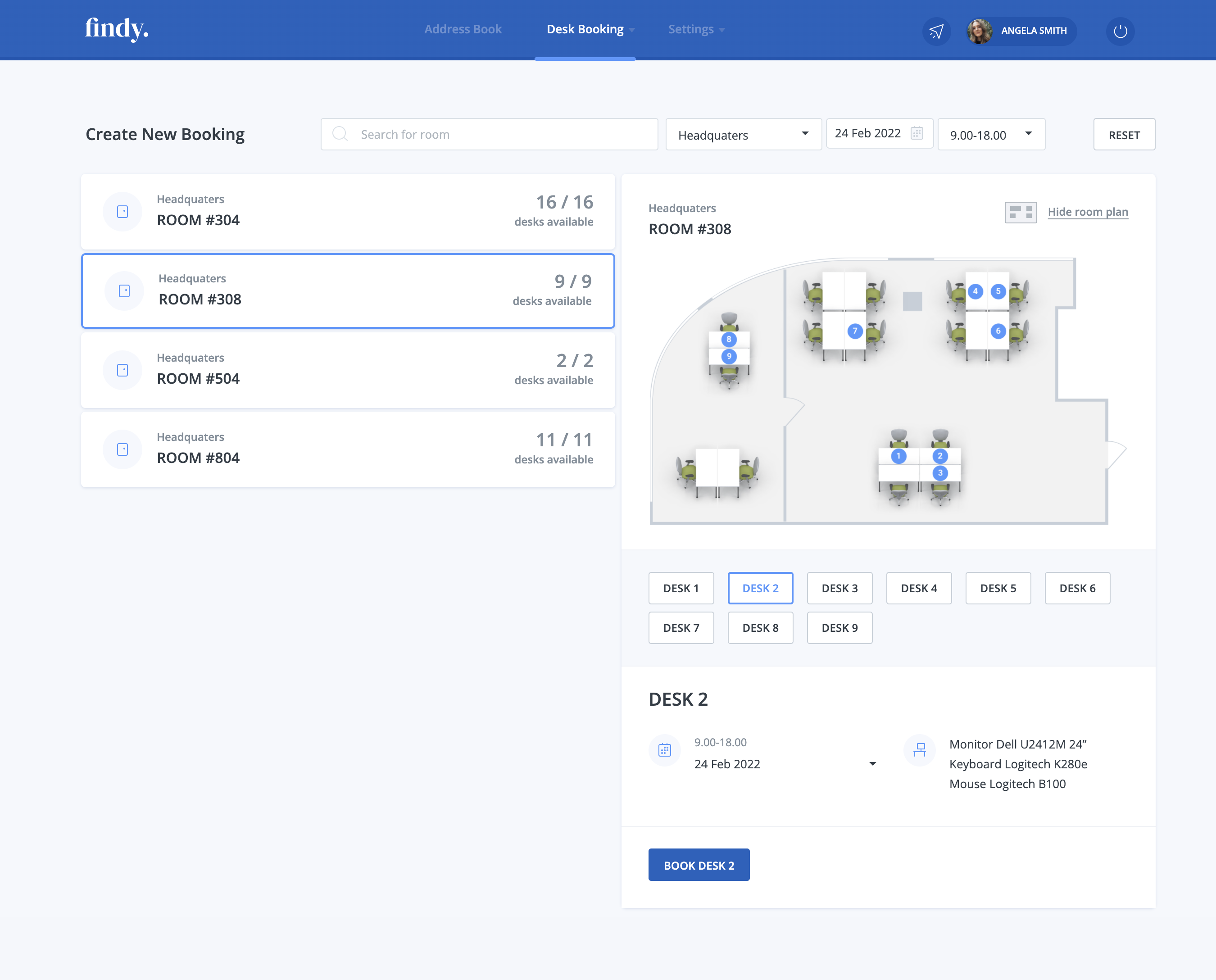The height and width of the screenshot is (980, 1216).
Task: Open the Headquaters location dropdown
Action: [743, 135]
